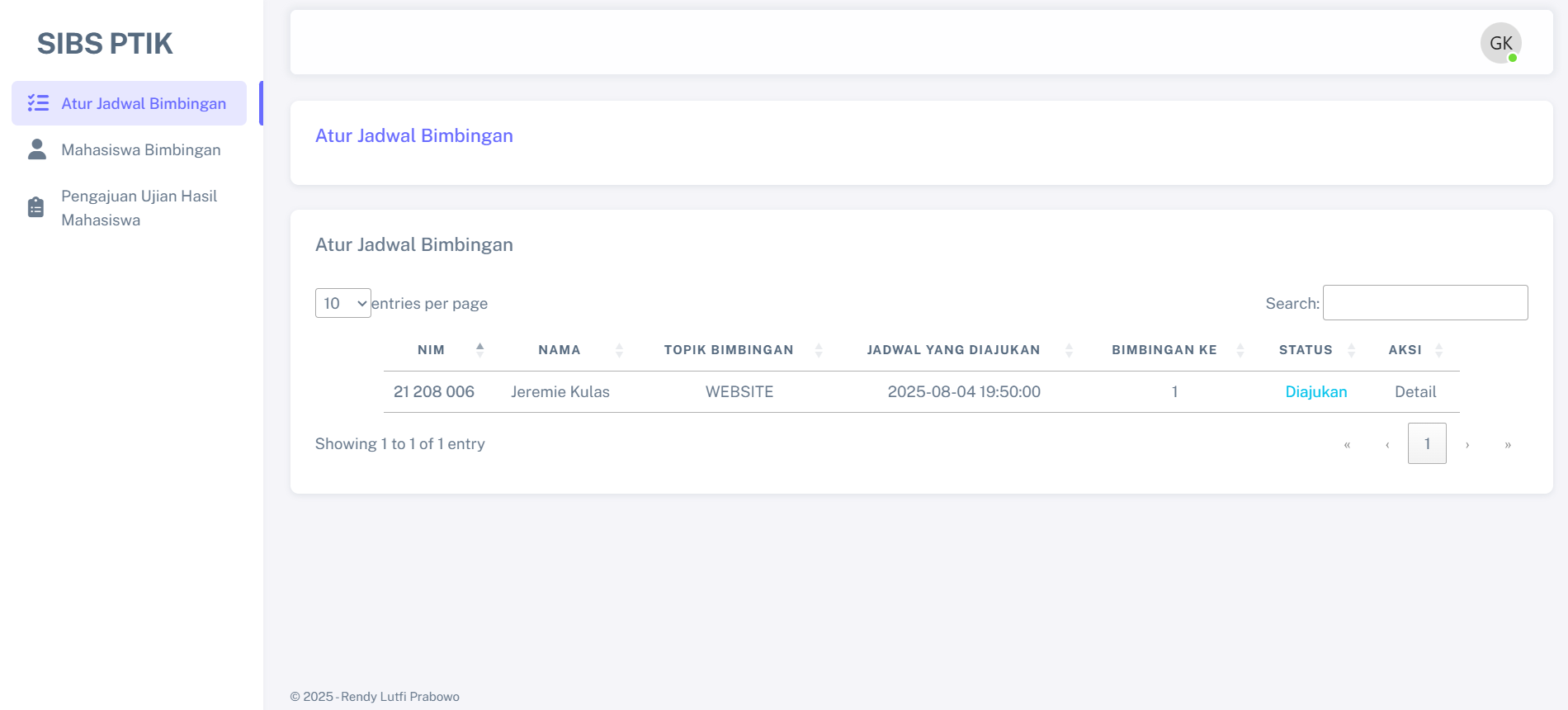Select the WEBSITE topic cell
Image resolution: width=1568 pixels, height=710 pixels.
click(x=739, y=392)
